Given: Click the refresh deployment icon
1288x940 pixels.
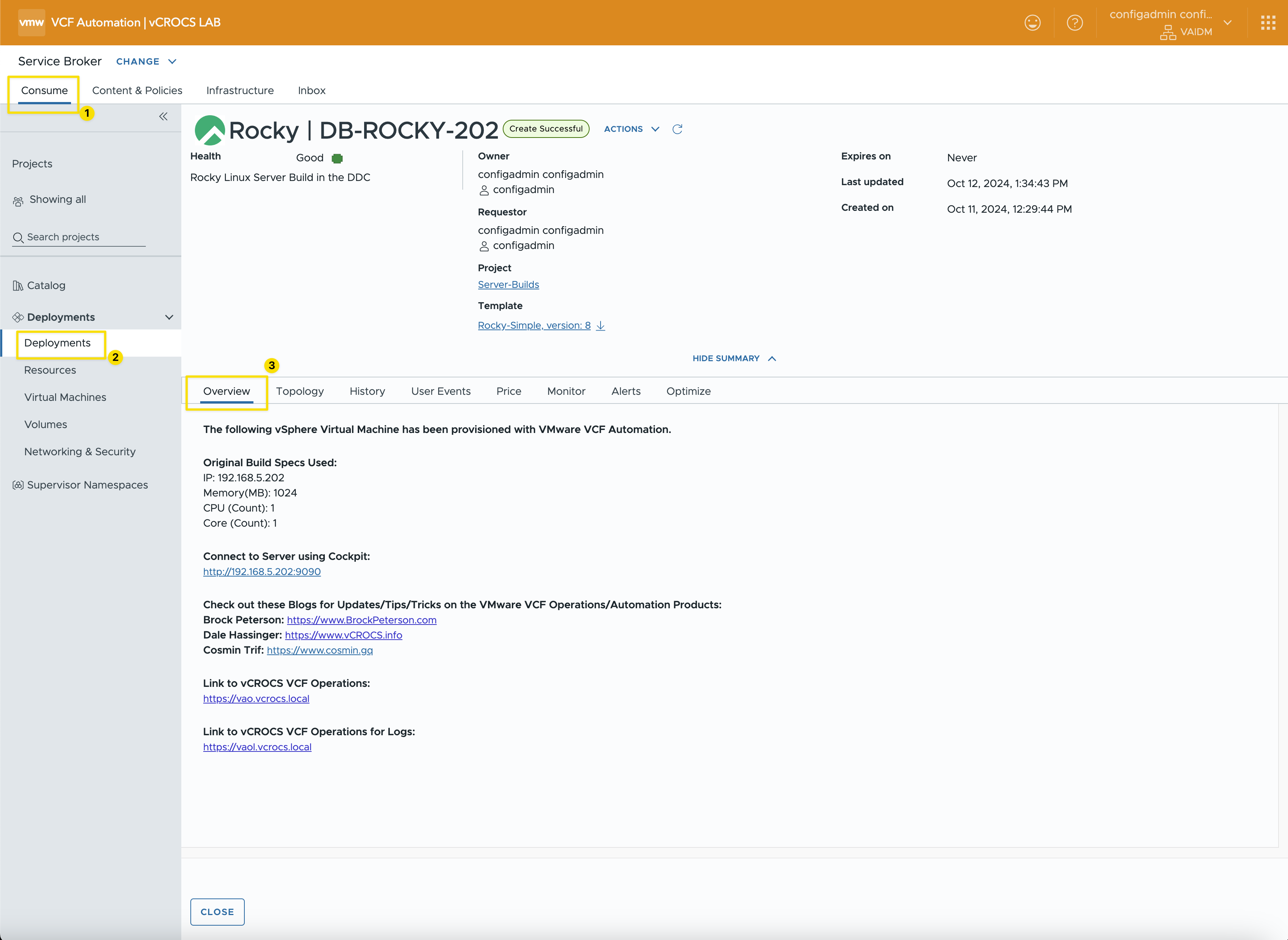Looking at the screenshot, I should [x=677, y=129].
